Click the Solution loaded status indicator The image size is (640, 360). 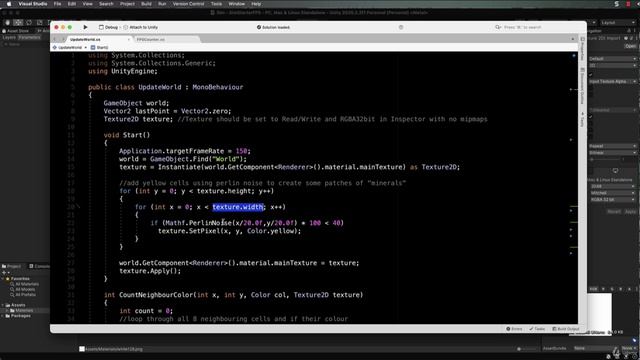pyautogui.click(x=273, y=27)
